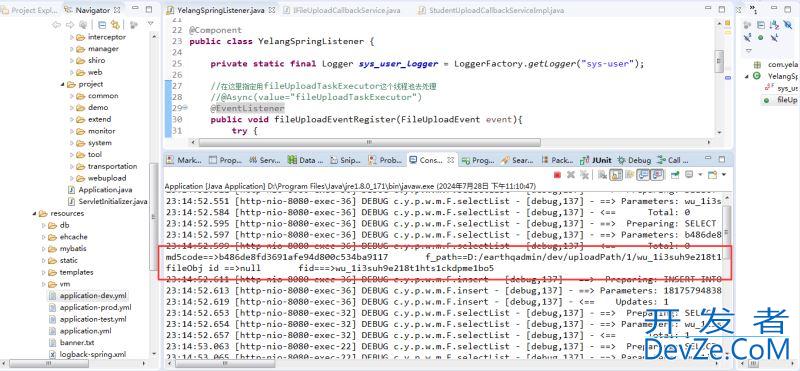
Task: Click the fold toggle on editor line 29
Action: [x=185, y=108]
